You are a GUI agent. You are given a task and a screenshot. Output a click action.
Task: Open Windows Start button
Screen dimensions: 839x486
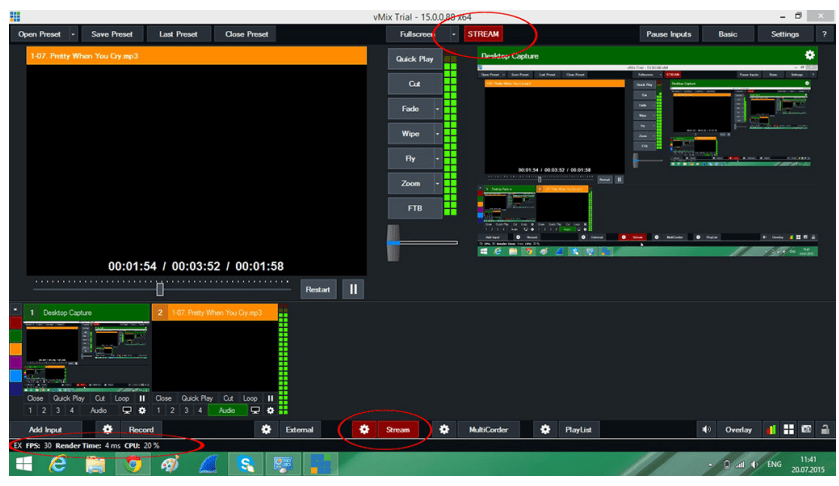tap(24, 464)
